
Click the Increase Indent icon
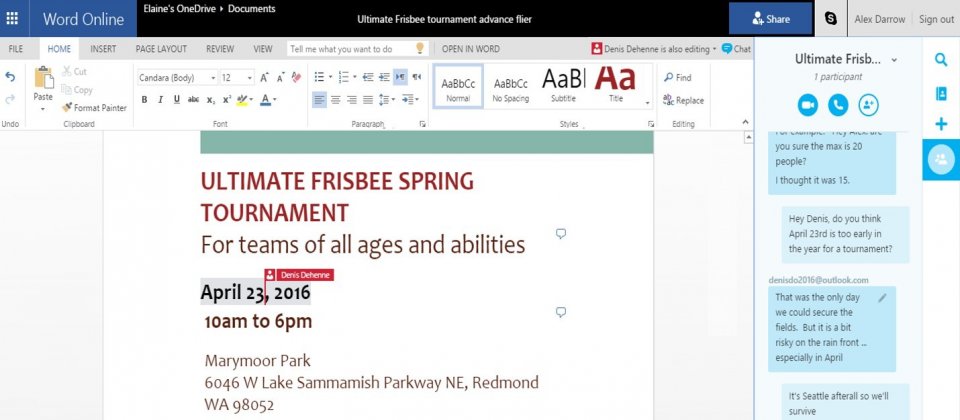(384, 77)
